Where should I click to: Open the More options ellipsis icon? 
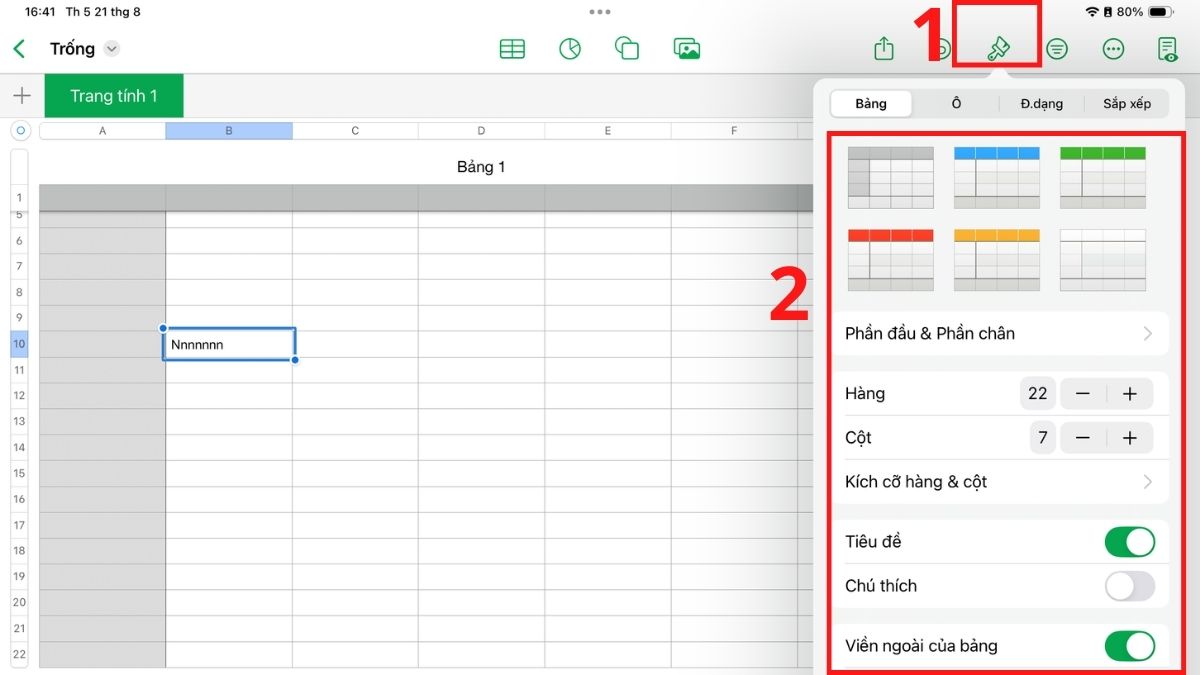click(1113, 49)
